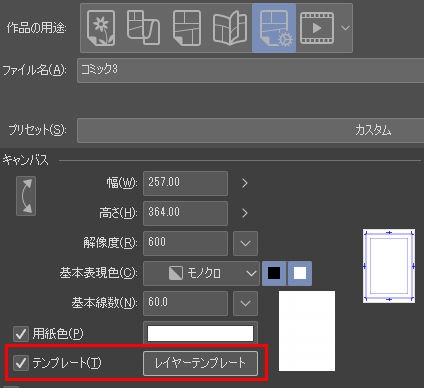
Task: Swap width and height with arrows icon
Action: (26, 196)
